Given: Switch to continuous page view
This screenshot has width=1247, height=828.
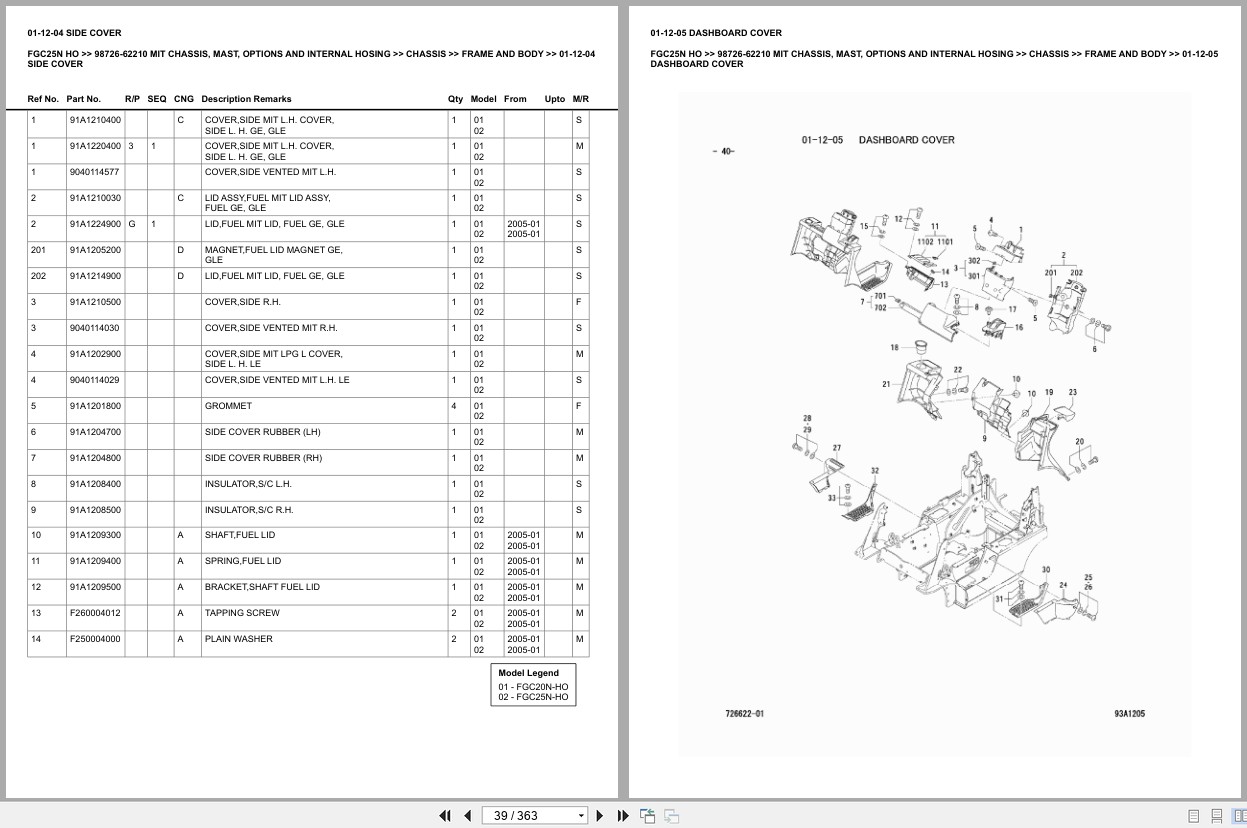Looking at the screenshot, I should [1217, 816].
